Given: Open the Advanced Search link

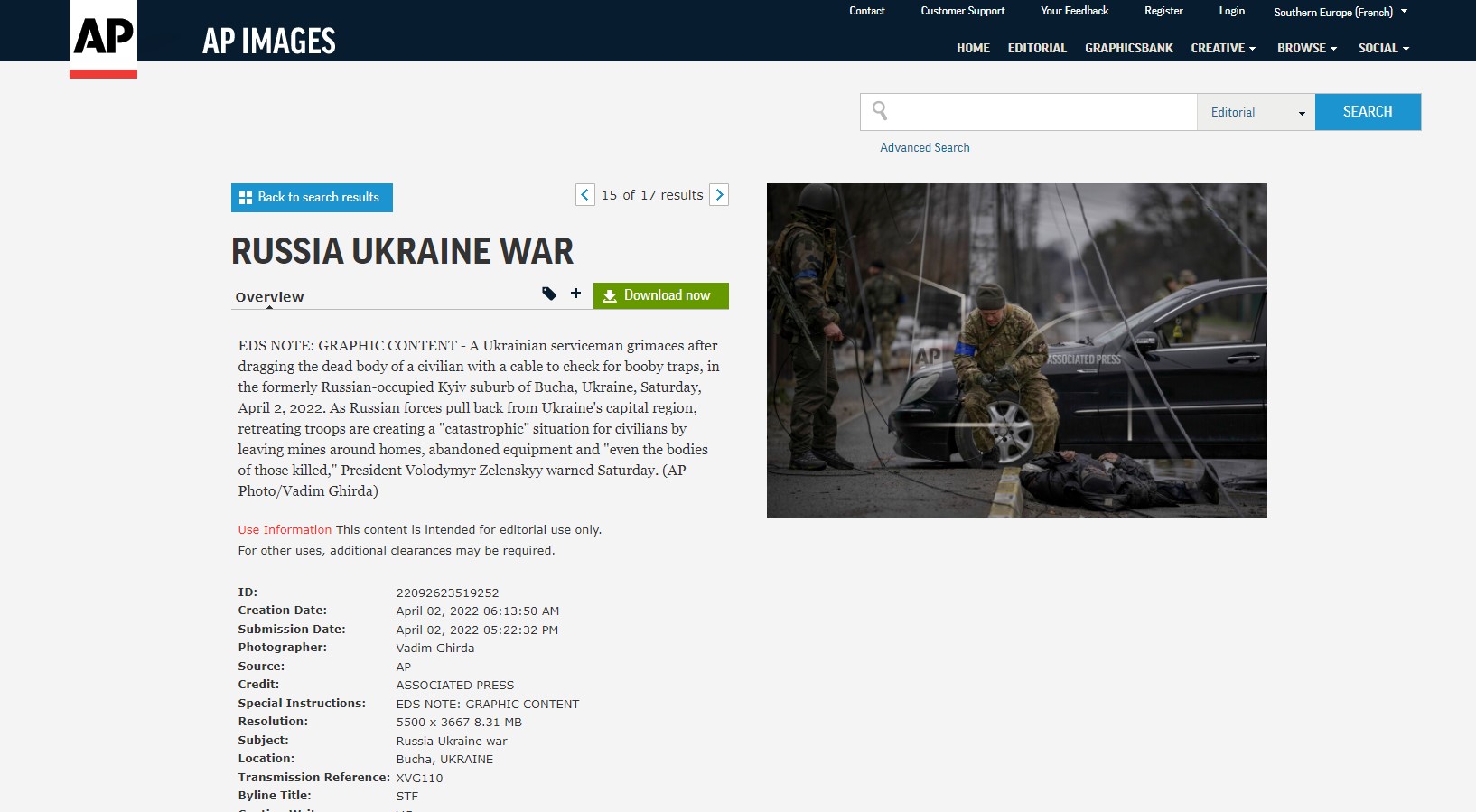Looking at the screenshot, I should click(x=924, y=148).
